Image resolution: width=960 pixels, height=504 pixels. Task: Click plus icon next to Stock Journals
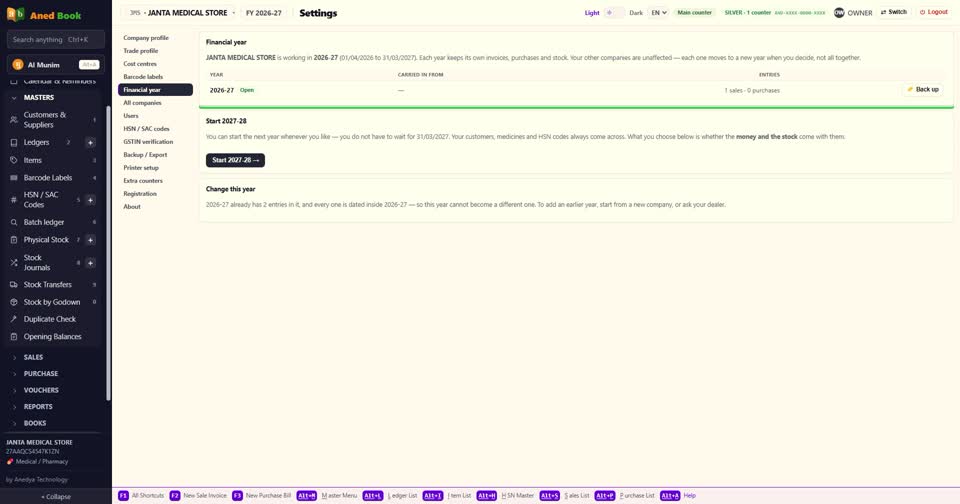click(x=90, y=263)
